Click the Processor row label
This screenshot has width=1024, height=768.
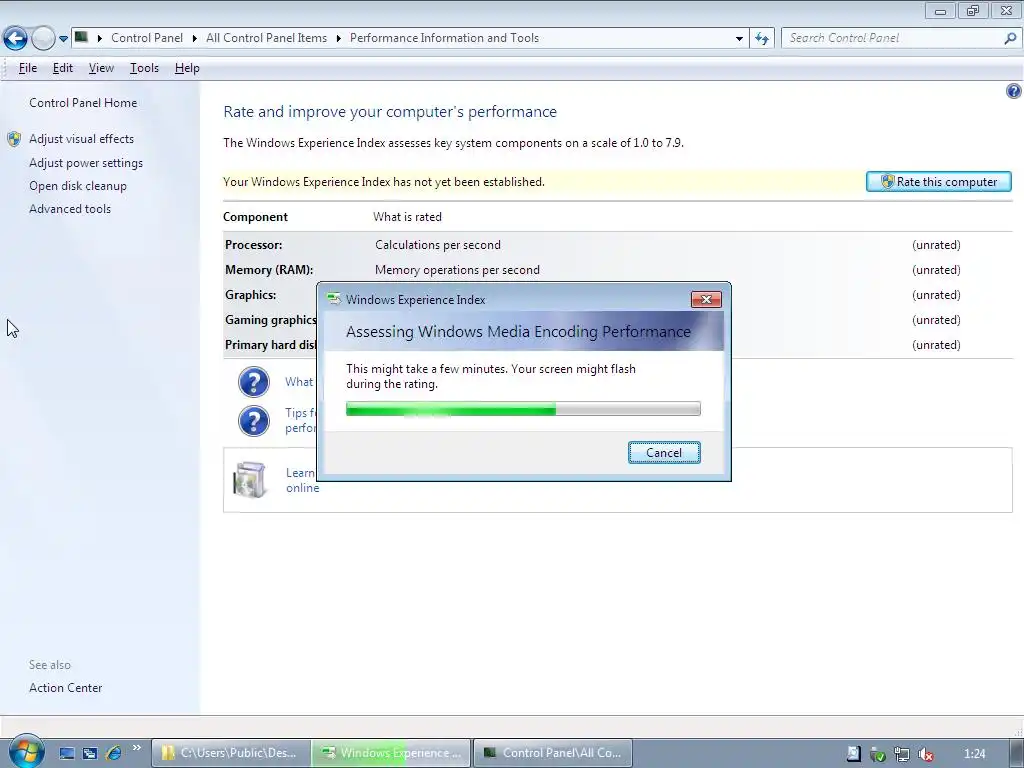pyautogui.click(x=253, y=245)
